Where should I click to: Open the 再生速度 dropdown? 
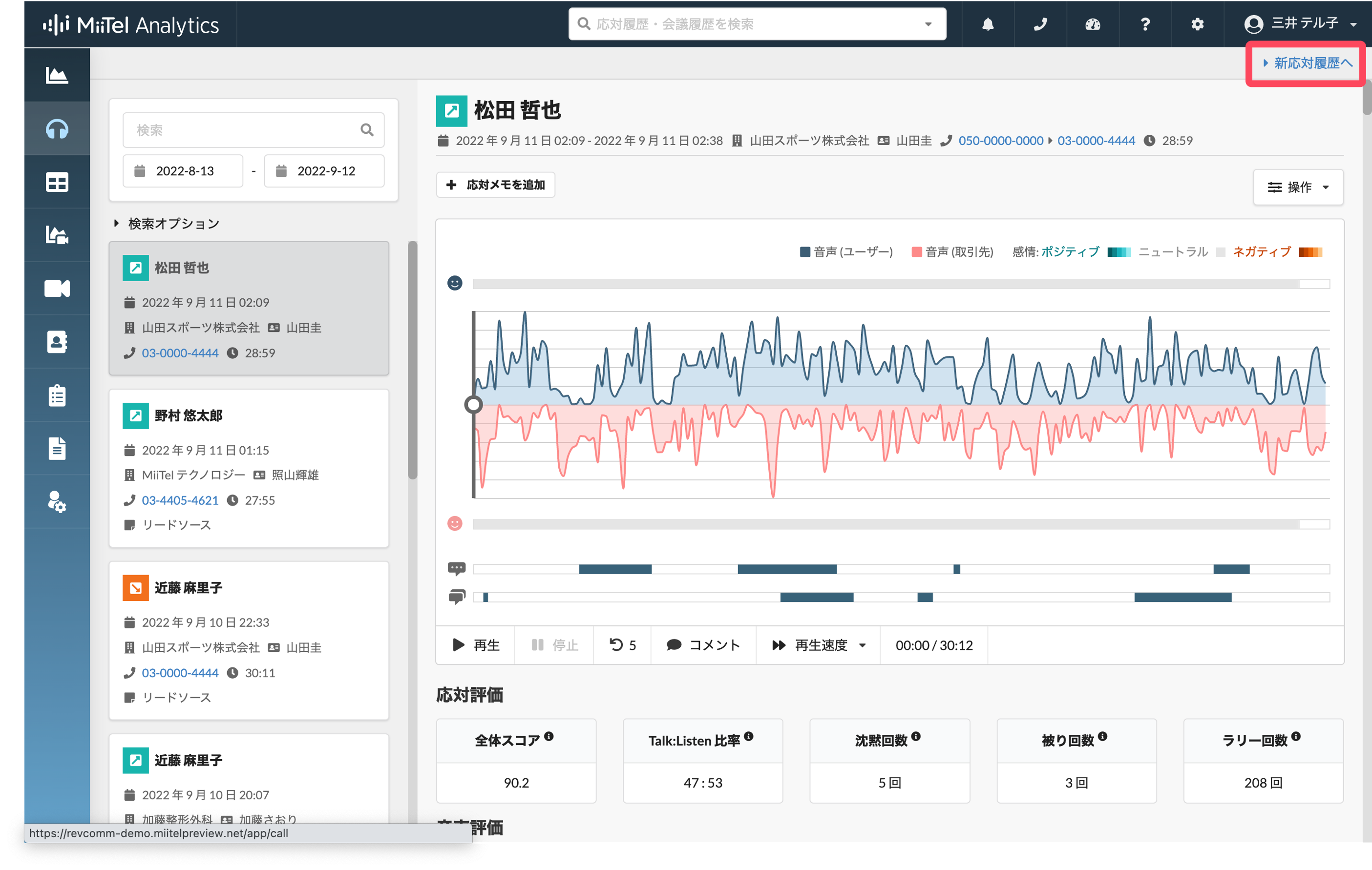pos(819,645)
